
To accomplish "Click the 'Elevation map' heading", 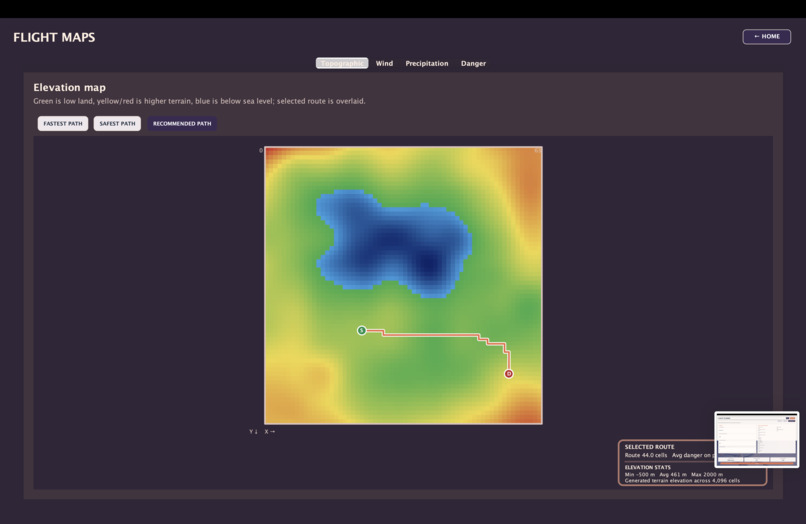I will tap(69, 87).
